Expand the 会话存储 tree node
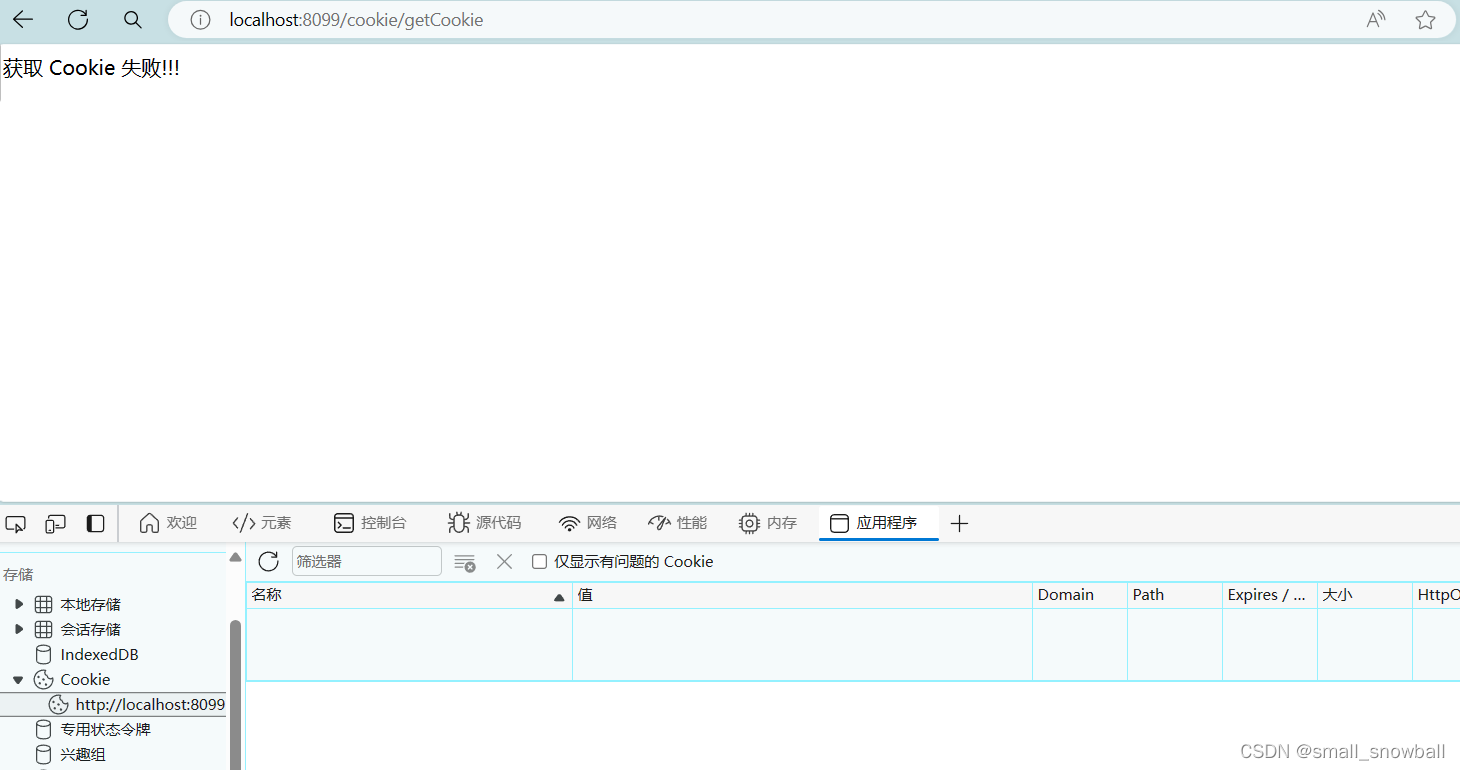 18,629
